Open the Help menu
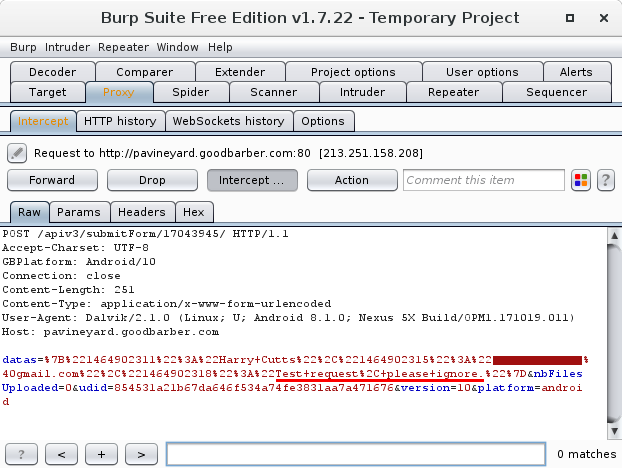The width and height of the screenshot is (622, 468). tap(220, 47)
